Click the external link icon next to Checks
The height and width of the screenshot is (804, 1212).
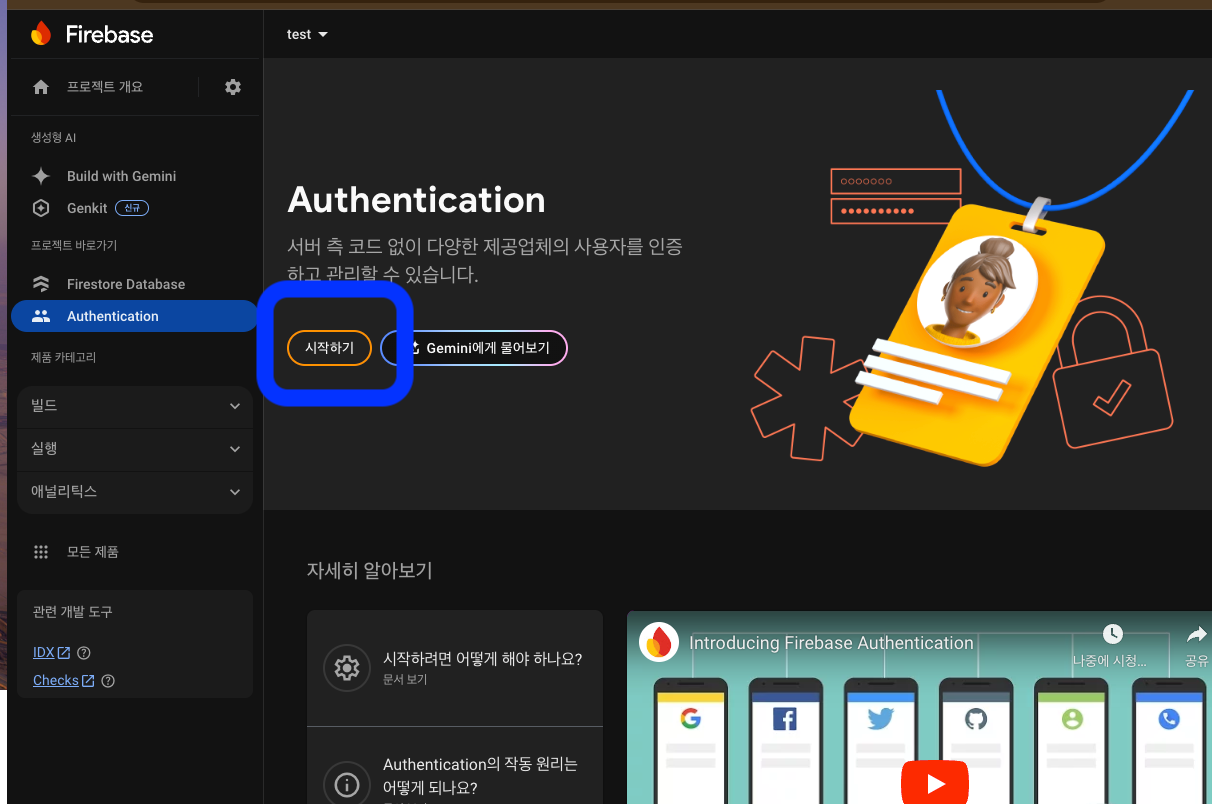coord(88,681)
